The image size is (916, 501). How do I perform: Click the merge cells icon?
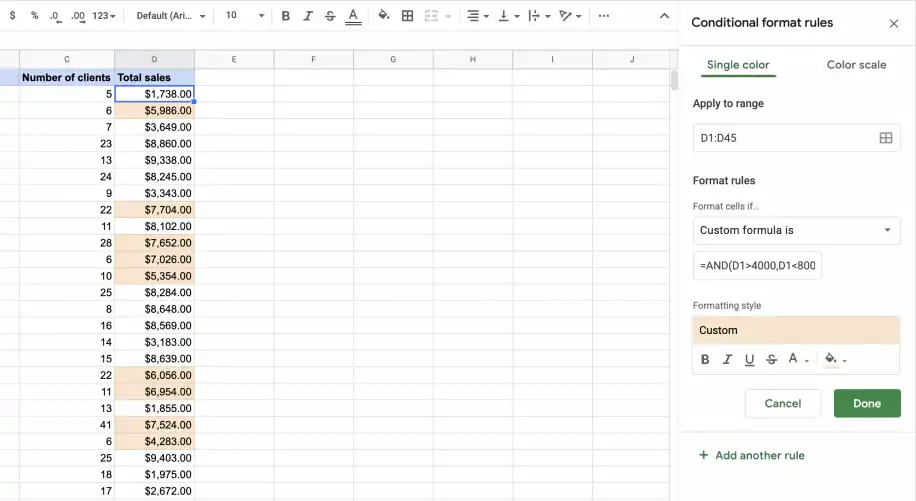pos(431,16)
